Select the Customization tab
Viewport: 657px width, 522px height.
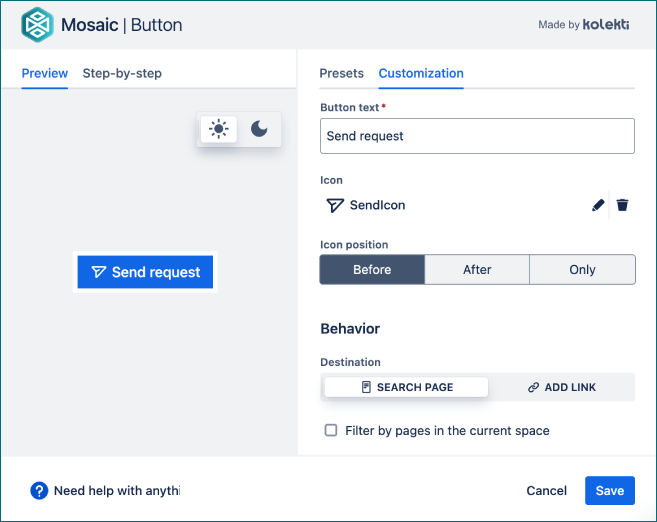421,73
